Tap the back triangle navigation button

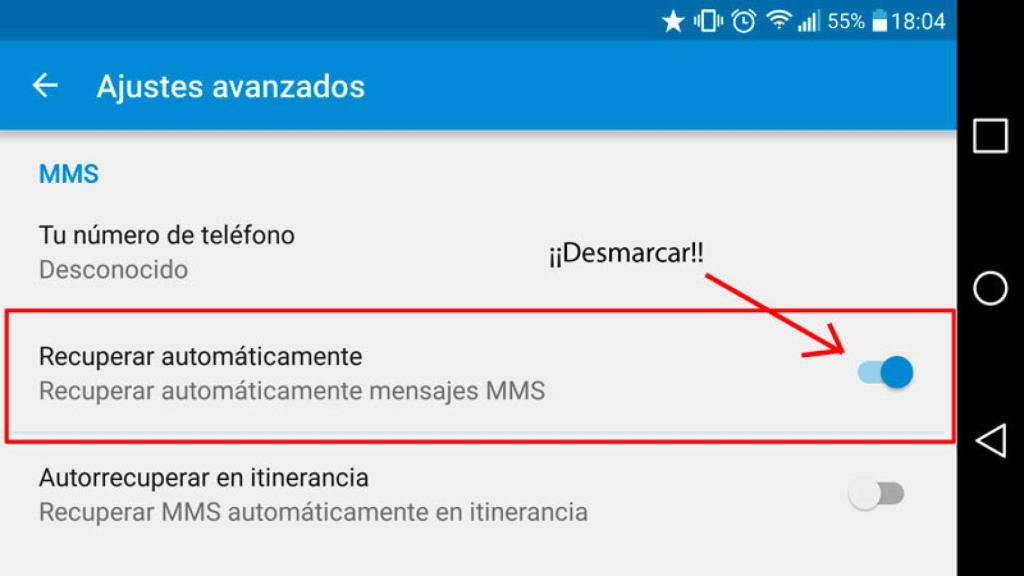coord(991,440)
